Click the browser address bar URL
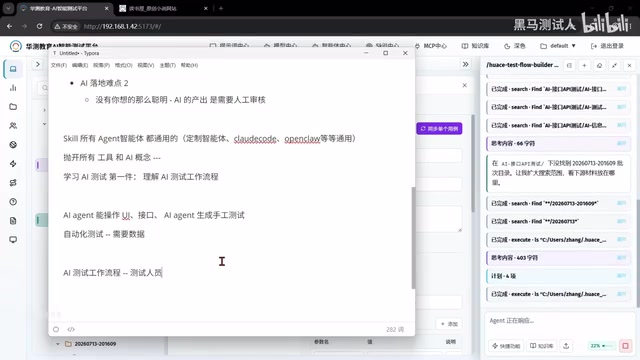 122,26
